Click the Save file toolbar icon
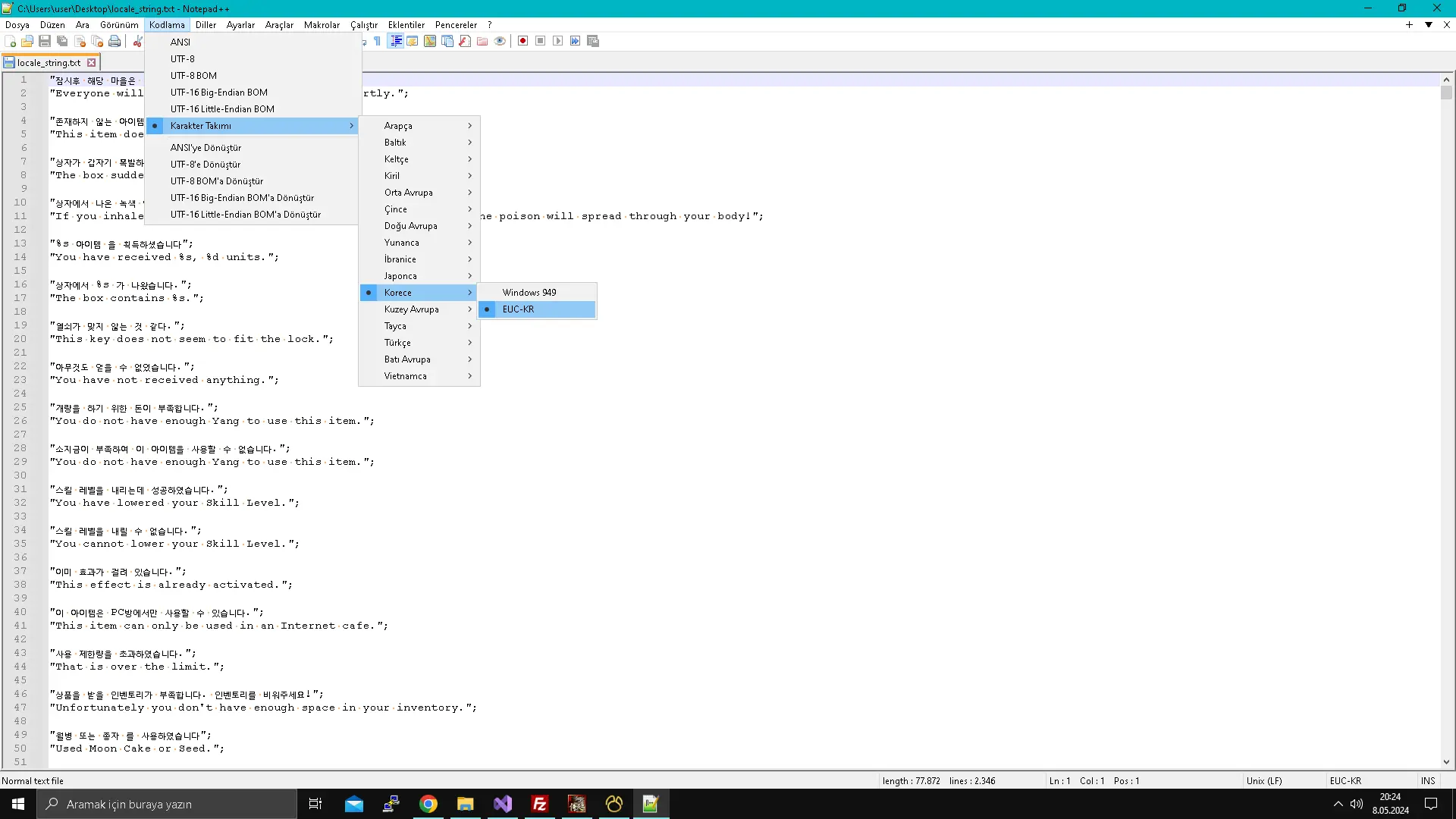 [45, 41]
